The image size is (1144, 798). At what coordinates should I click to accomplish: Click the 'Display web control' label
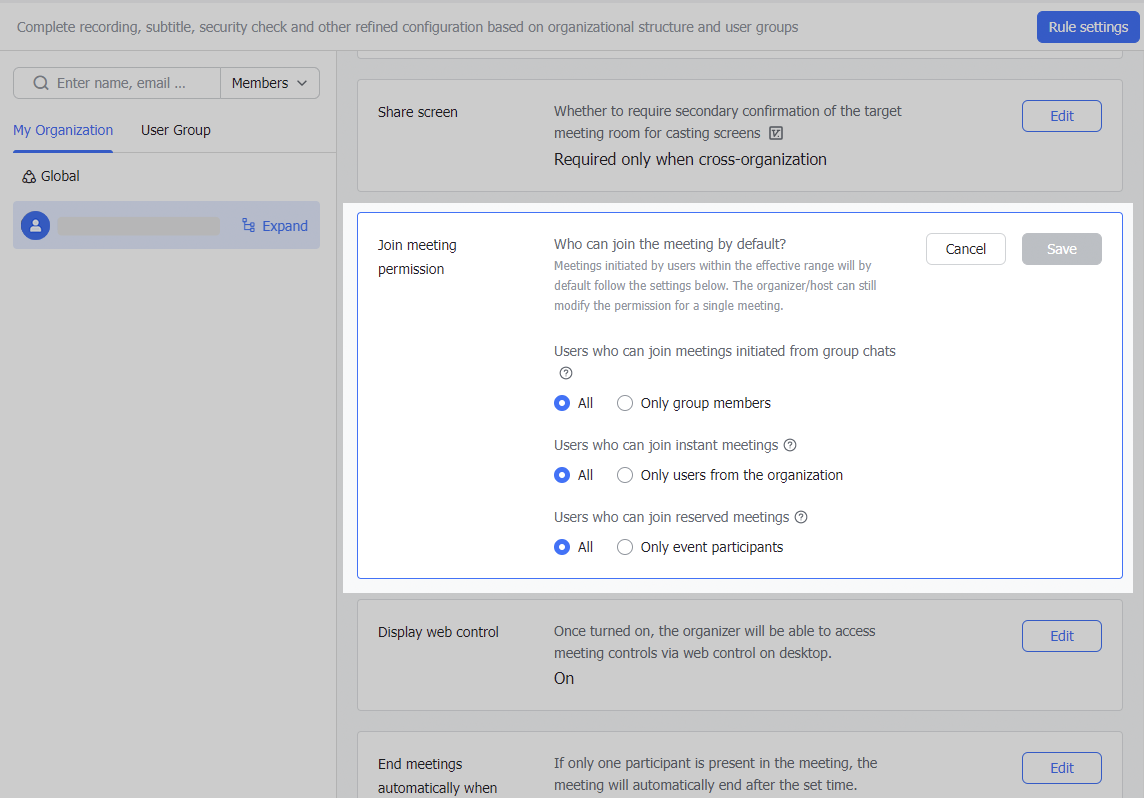(x=438, y=632)
